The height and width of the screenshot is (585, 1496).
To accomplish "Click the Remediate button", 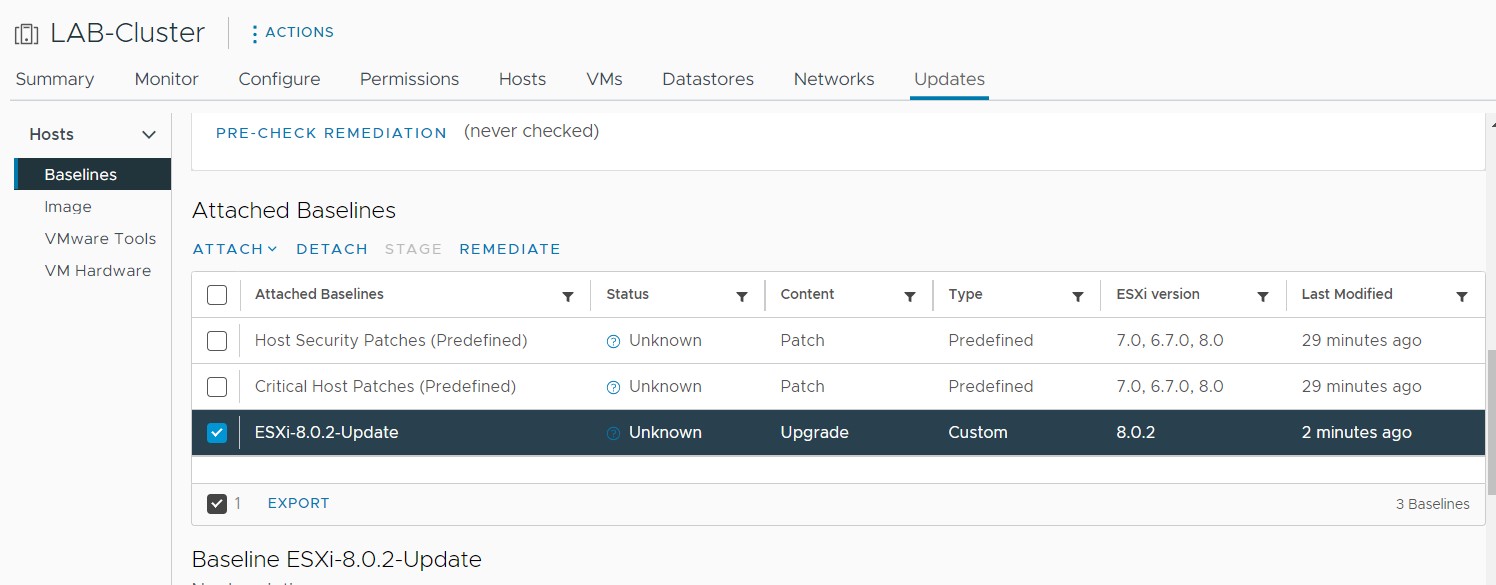I will [510, 249].
